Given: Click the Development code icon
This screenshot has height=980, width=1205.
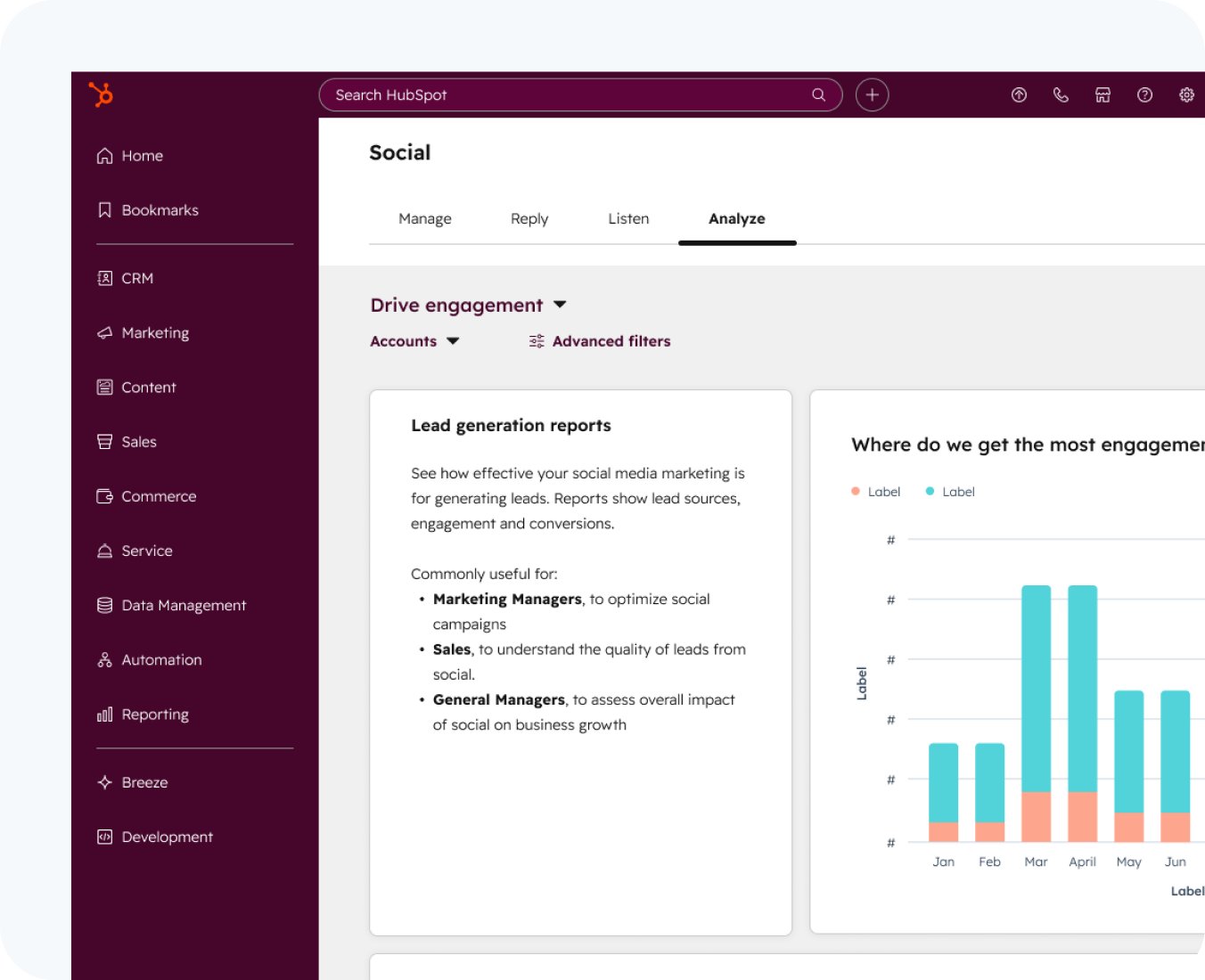Looking at the screenshot, I should (x=105, y=837).
